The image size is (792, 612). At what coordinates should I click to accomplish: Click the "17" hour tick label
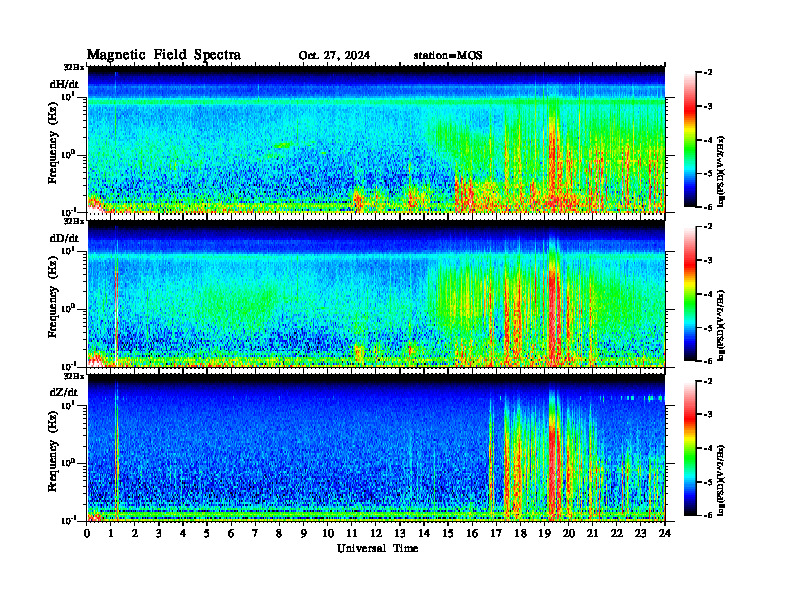pyautogui.click(x=496, y=533)
